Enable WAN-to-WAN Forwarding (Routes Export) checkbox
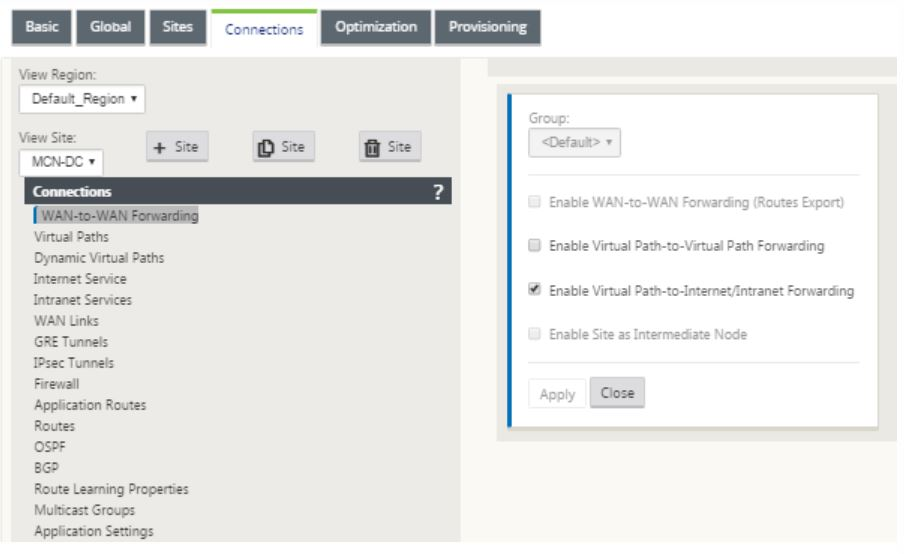904x554 pixels. (534, 202)
